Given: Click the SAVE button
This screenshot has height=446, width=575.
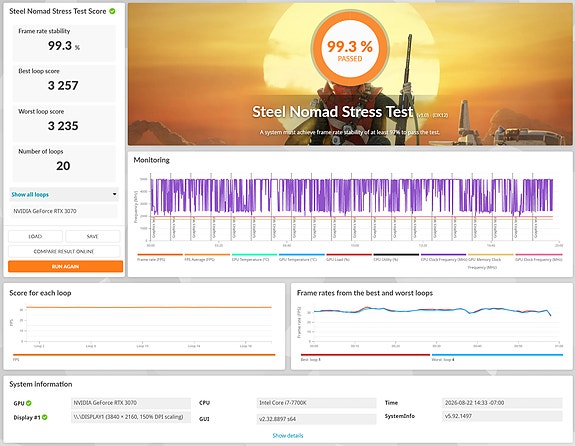Looking at the screenshot, I should pos(92,237).
